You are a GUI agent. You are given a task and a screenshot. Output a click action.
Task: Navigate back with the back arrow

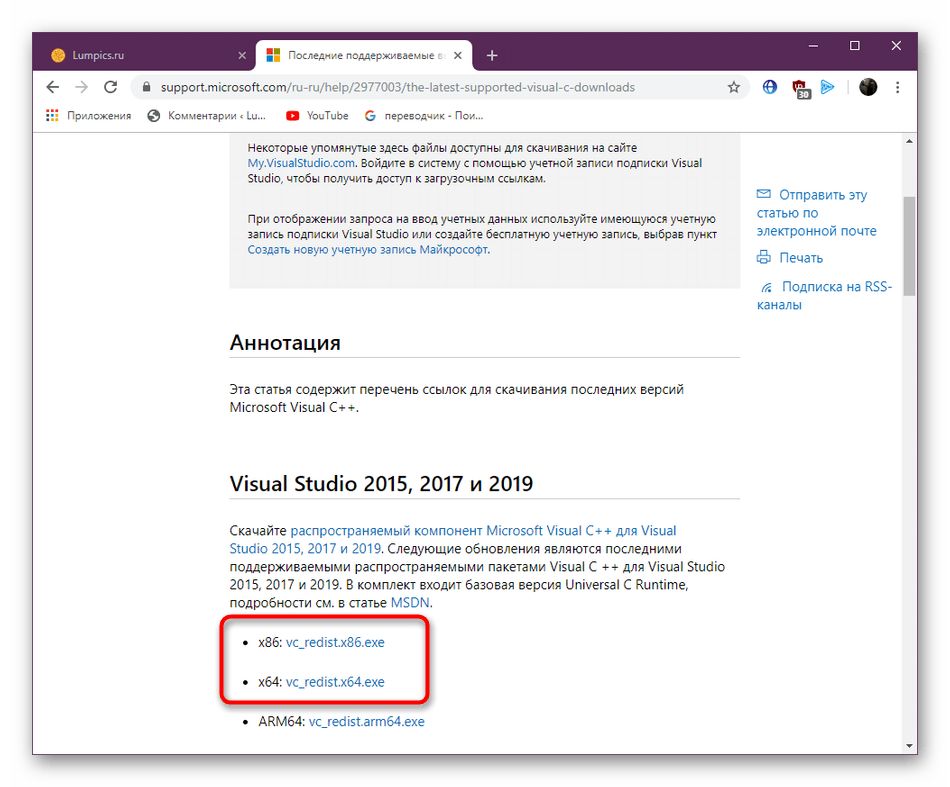[52, 87]
